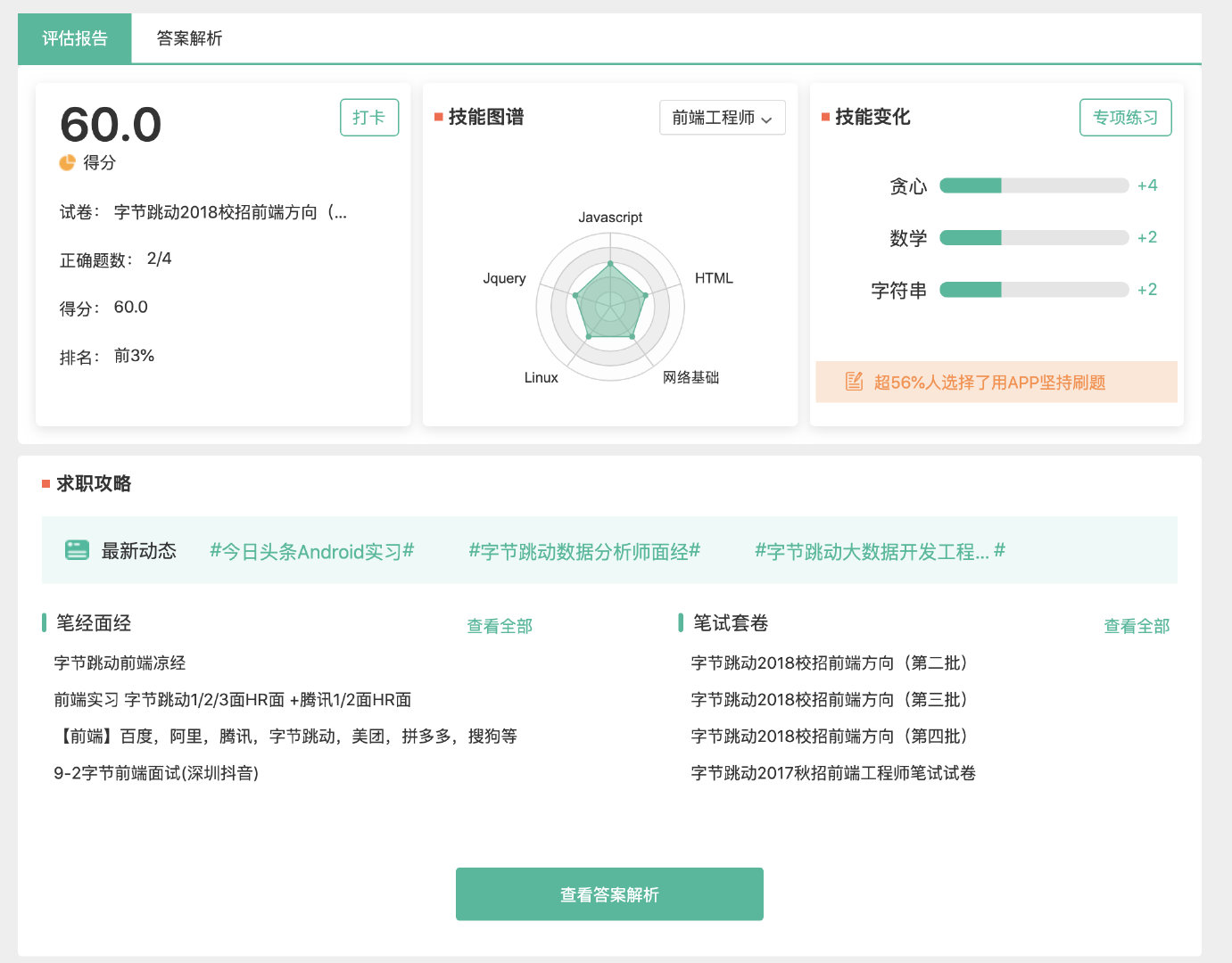Click the 打卡 button

click(x=369, y=118)
